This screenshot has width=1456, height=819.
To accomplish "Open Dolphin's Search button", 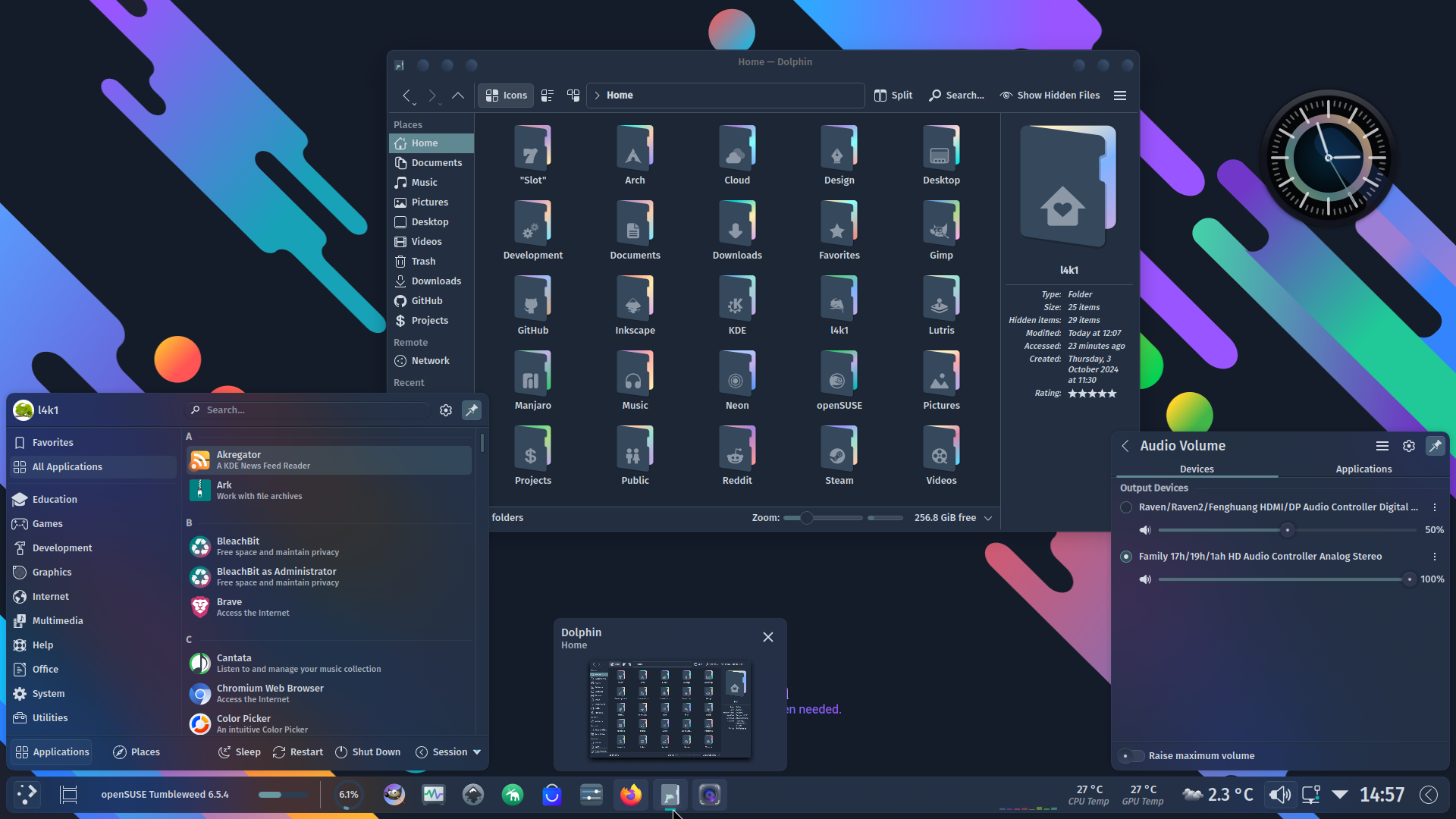I will 957,96.
